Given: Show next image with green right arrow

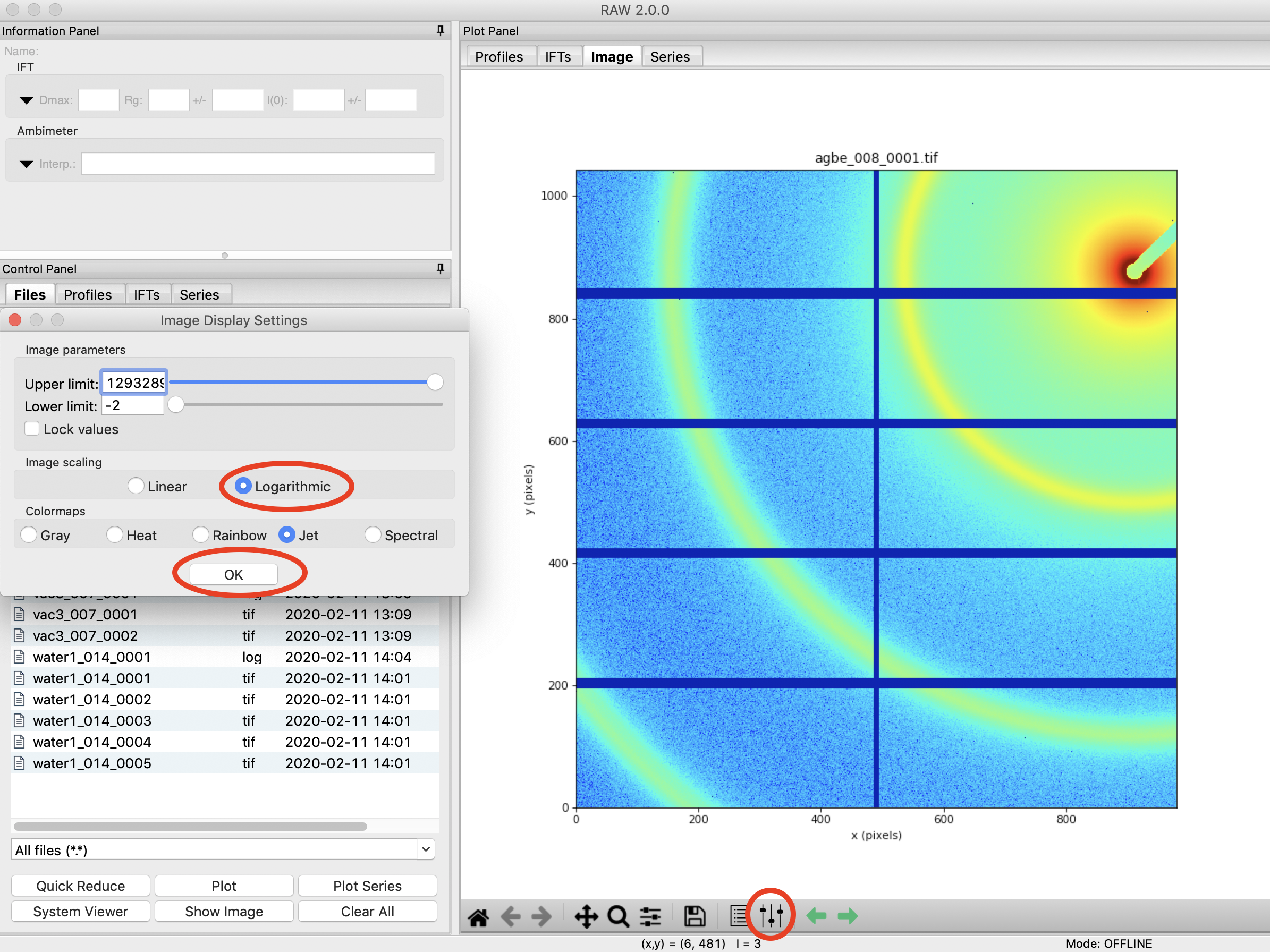Looking at the screenshot, I should pos(847,916).
